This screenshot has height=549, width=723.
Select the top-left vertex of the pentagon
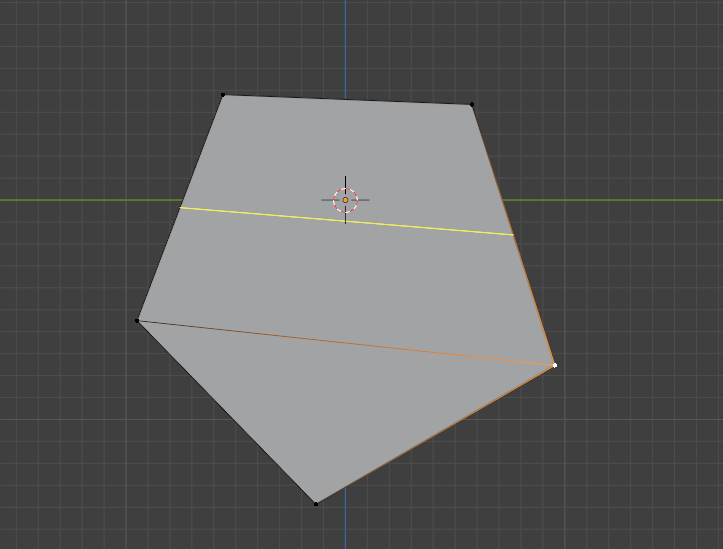click(223, 95)
